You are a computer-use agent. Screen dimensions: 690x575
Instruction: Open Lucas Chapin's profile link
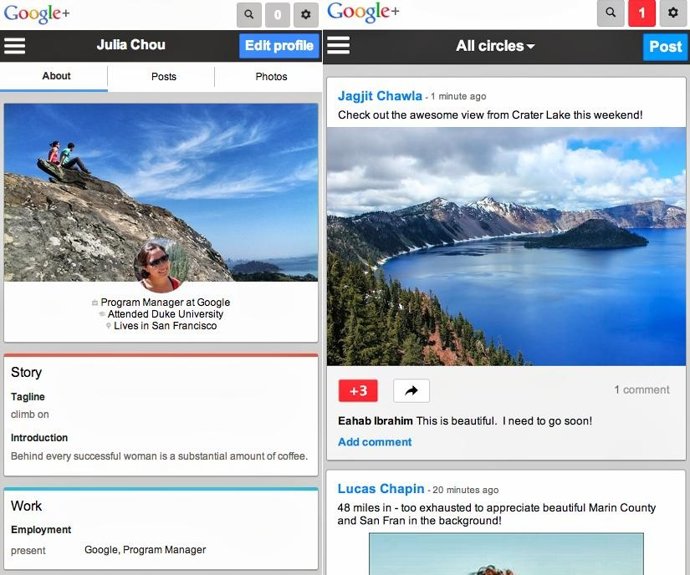tap(381, 489)
